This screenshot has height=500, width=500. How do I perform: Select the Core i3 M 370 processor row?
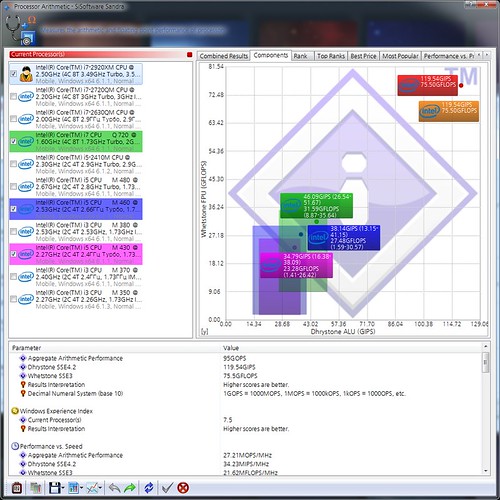pos(76,277)
